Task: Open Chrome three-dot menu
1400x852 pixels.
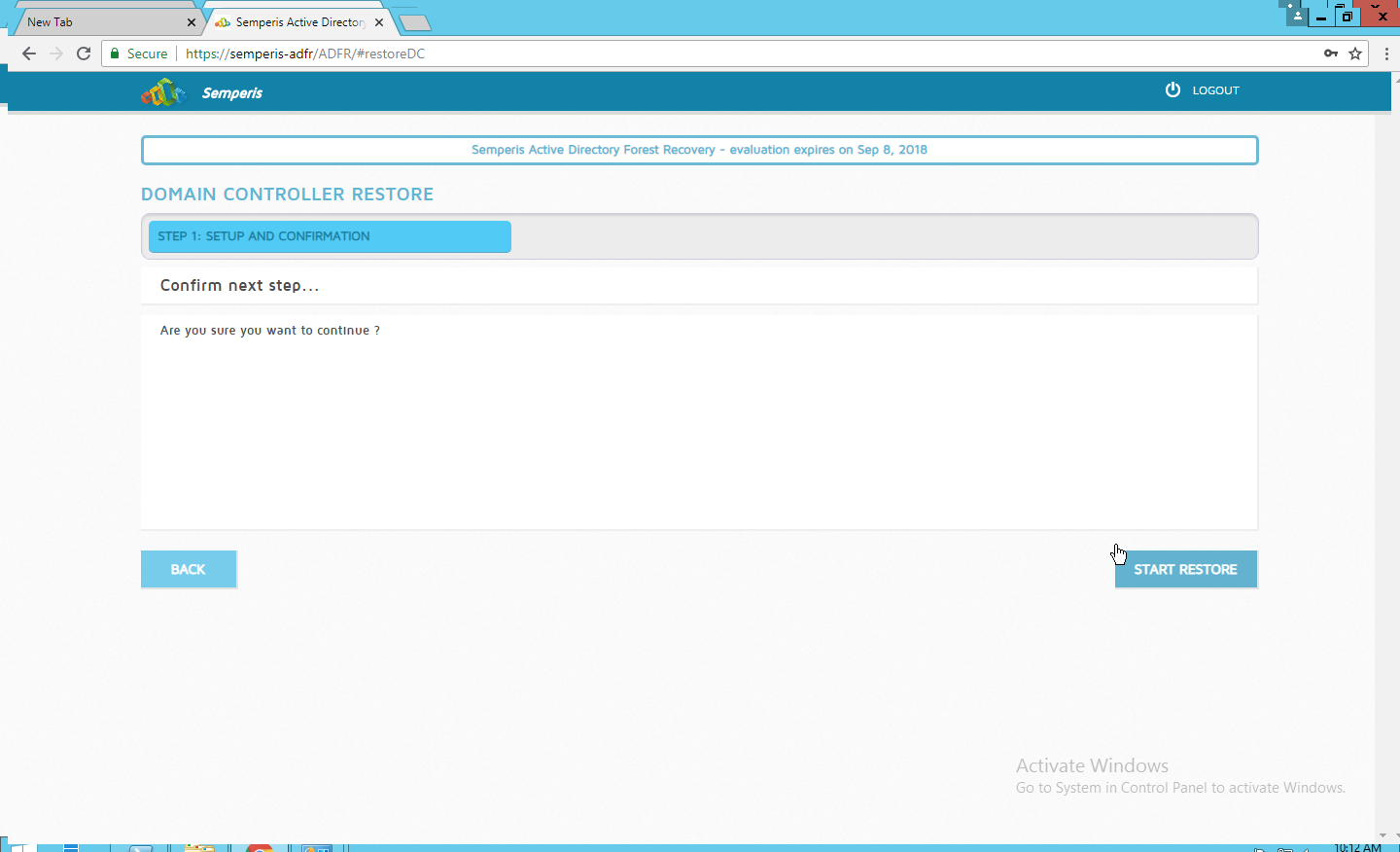Action: click(1386, 53)
